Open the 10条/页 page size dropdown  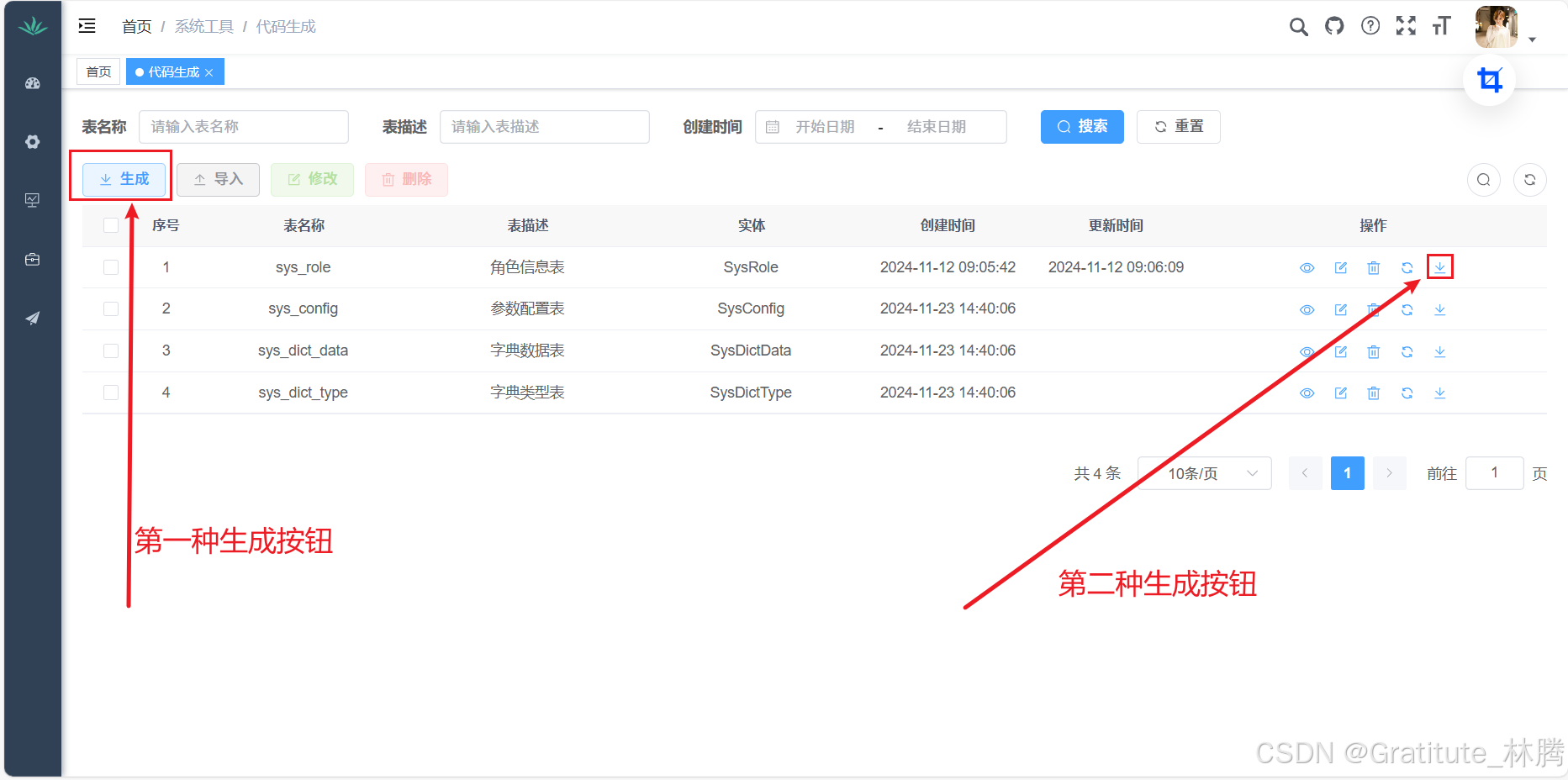1205,473
